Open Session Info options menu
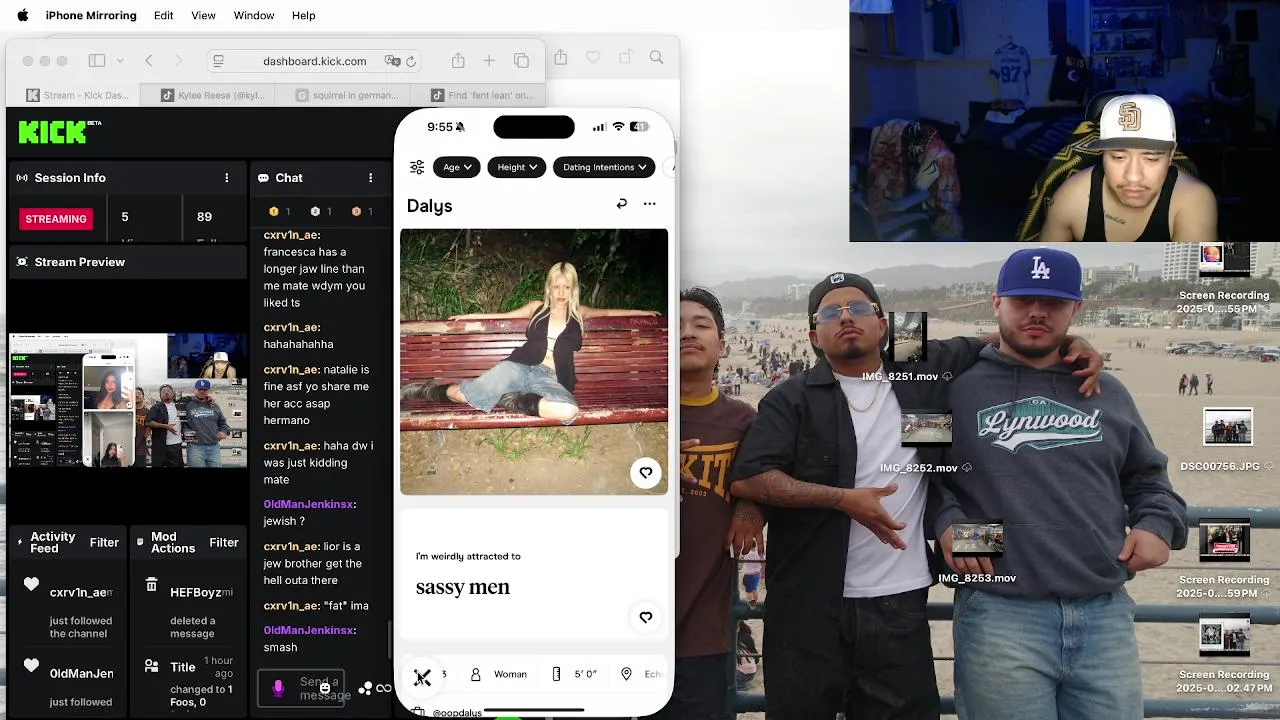Screen dimensions: 1280x720 (x=226, y=178)
